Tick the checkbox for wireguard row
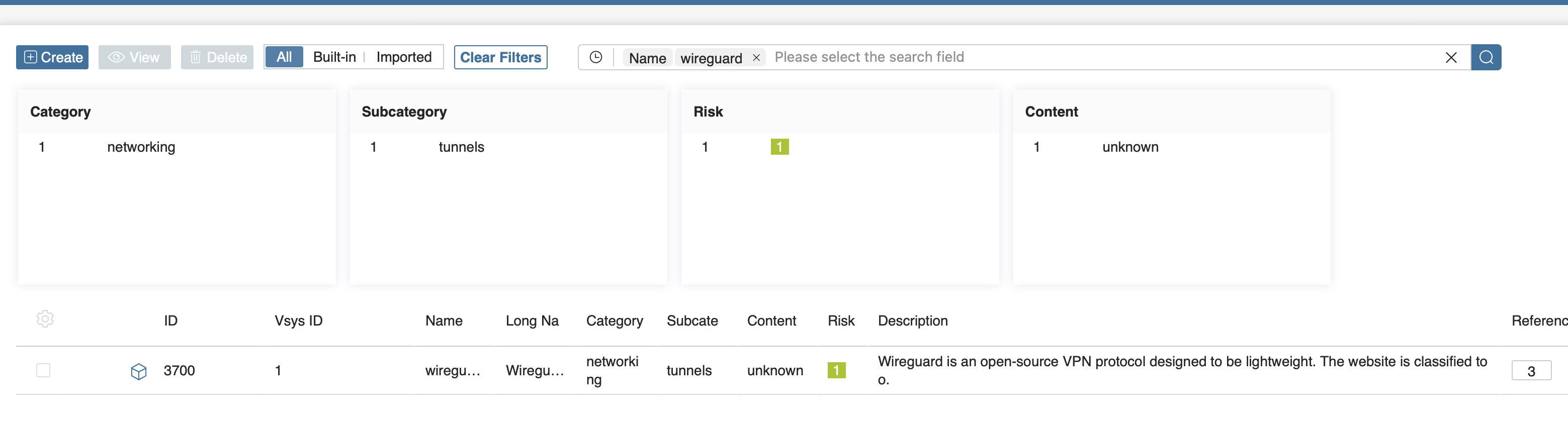The image size is (1568, 424). click(43, 370)
